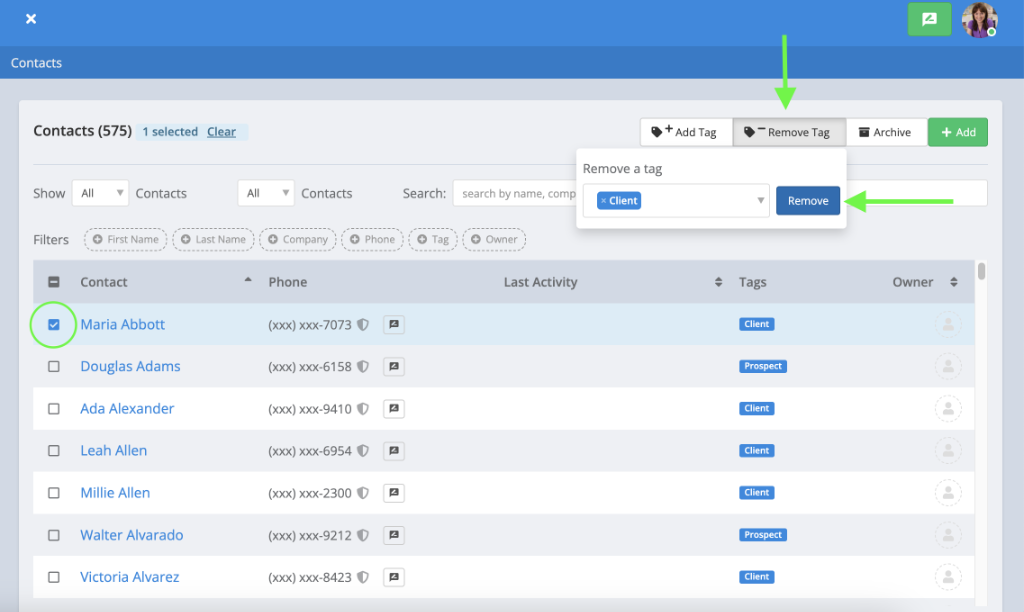Send message to Maria Abbott via chat icon
The width and height of the screenshot is (1024, 612).
394,325
